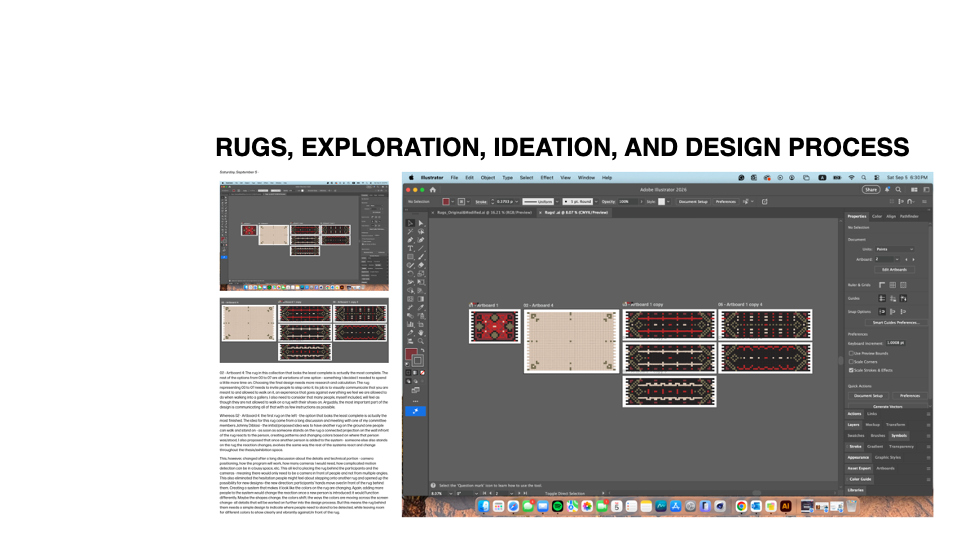
Task: Click the Home icon in Illustrator
Action: tap(433, 190)
